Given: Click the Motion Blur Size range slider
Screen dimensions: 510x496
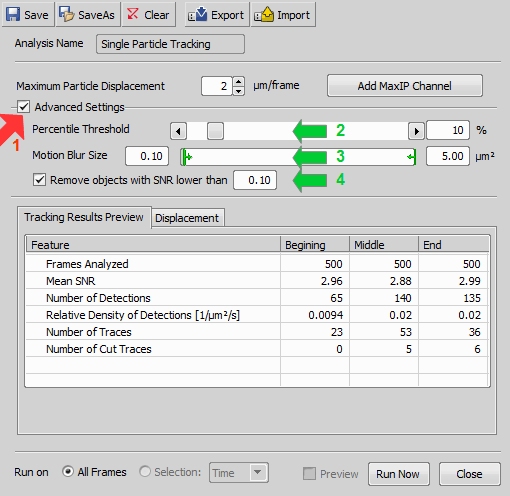Looking at the screenshot, I should coord(299,157).
